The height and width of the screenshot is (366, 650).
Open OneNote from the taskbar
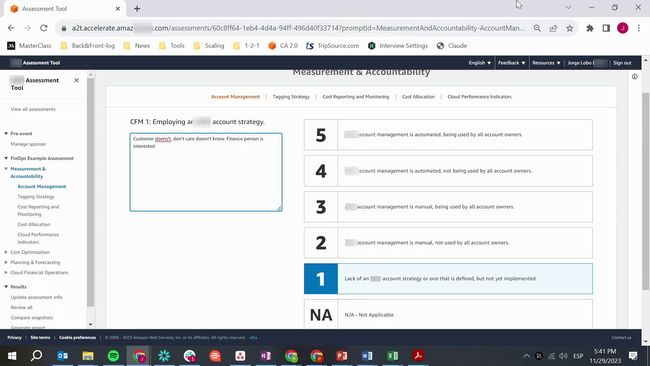266,356
